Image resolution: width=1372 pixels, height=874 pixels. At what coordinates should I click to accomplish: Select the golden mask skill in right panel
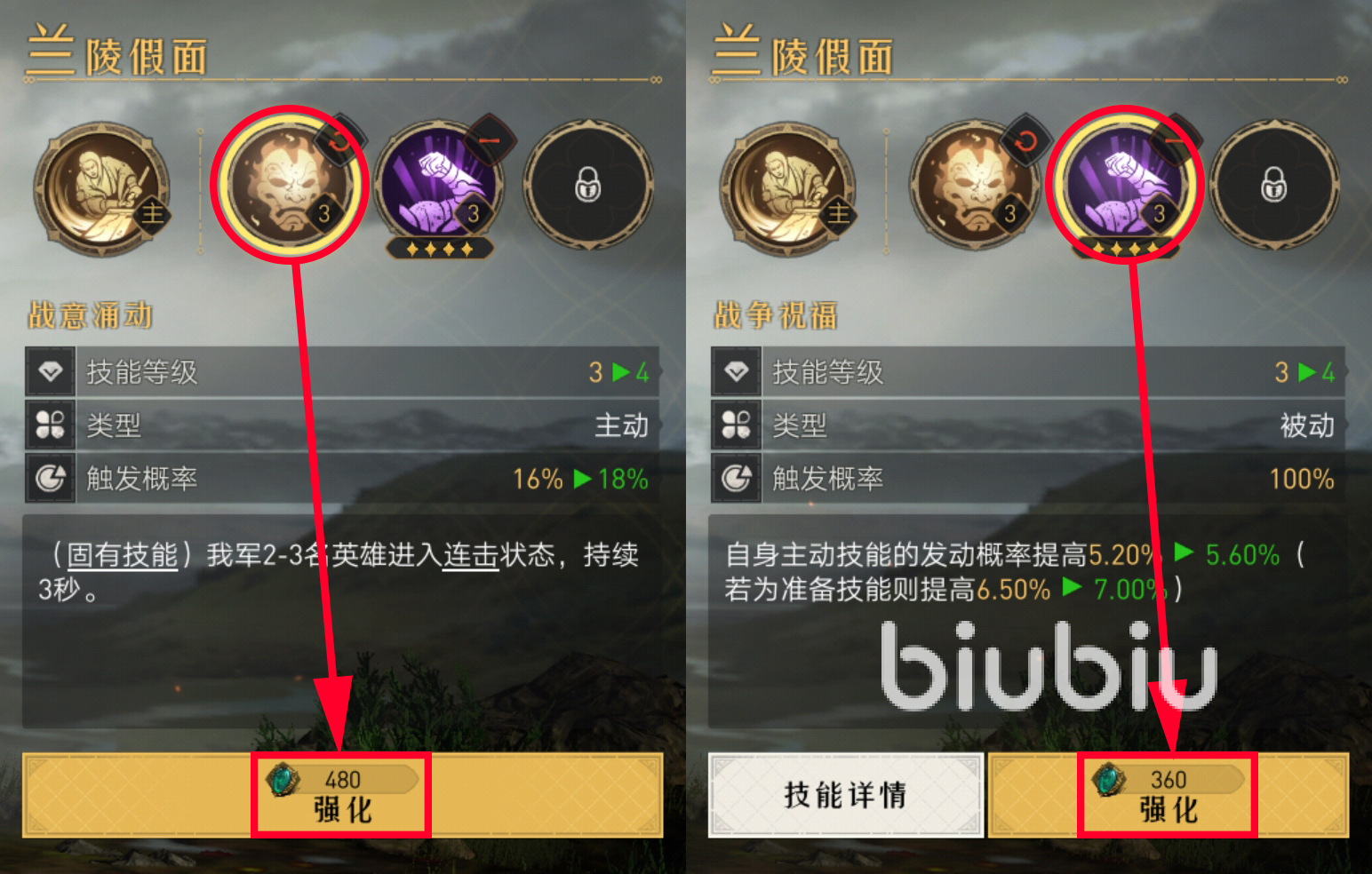[975, 186]
